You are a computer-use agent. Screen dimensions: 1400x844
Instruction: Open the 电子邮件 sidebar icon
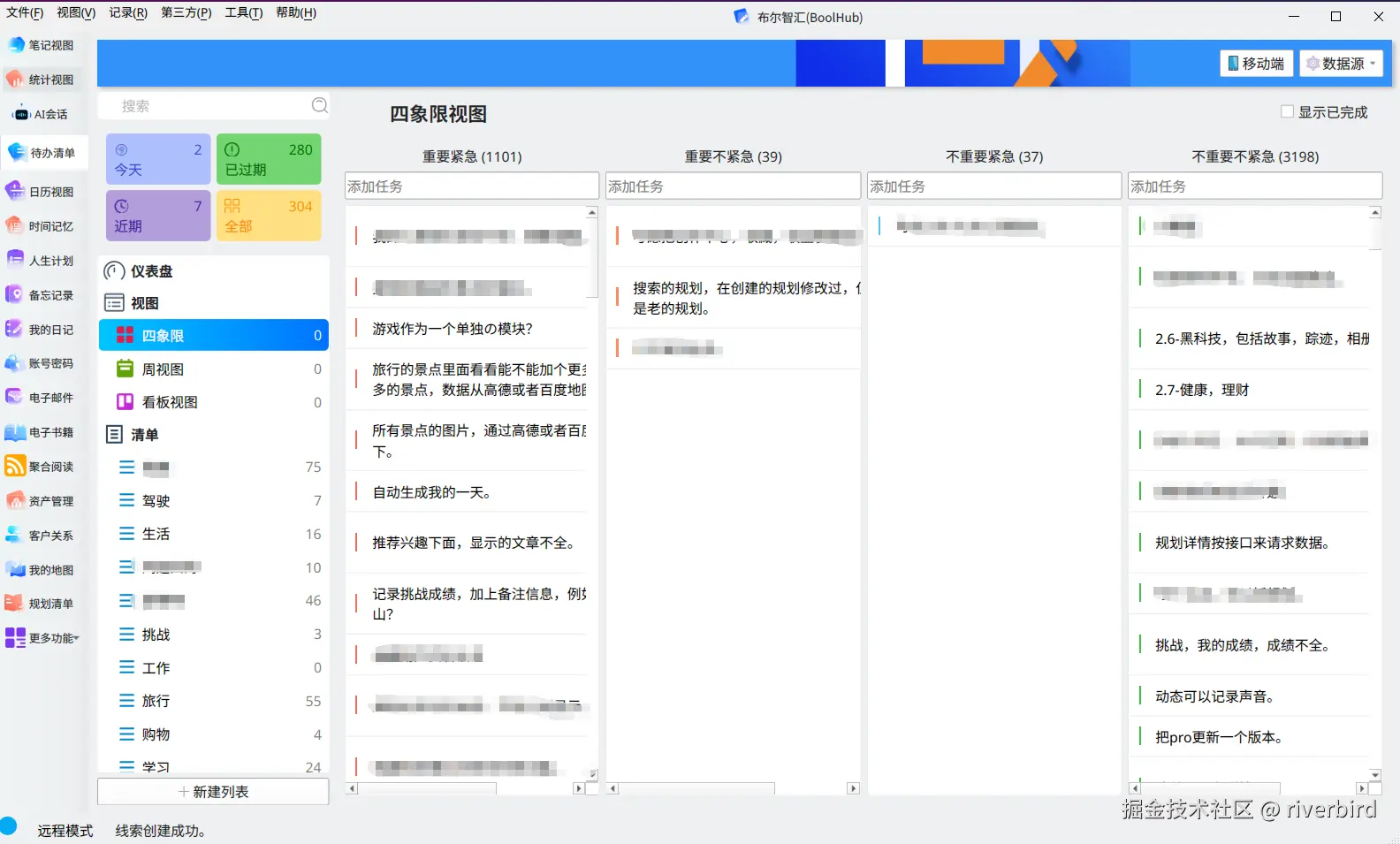(x=16, y=398)
